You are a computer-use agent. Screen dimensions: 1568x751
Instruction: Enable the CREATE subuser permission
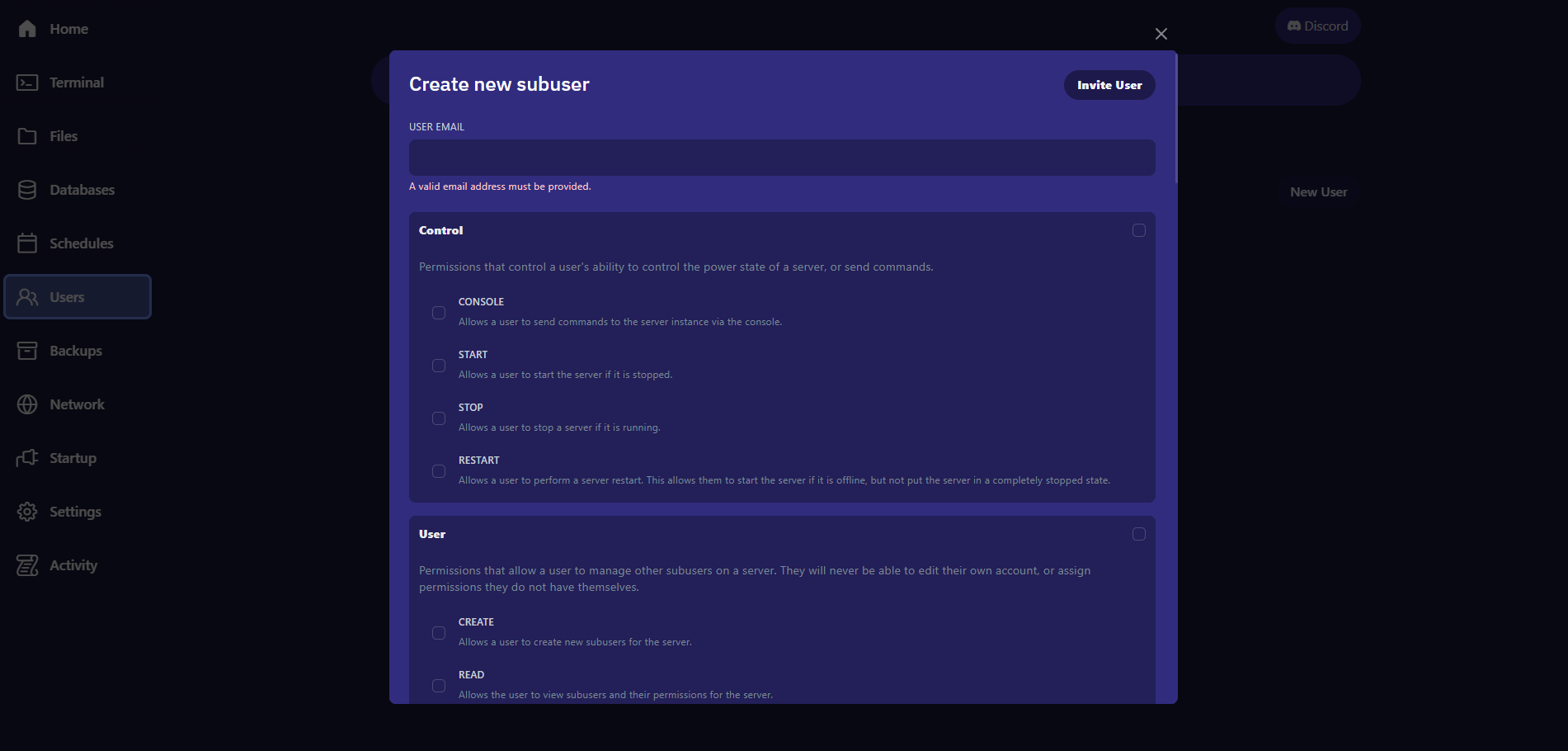click(x=439, y=633)
